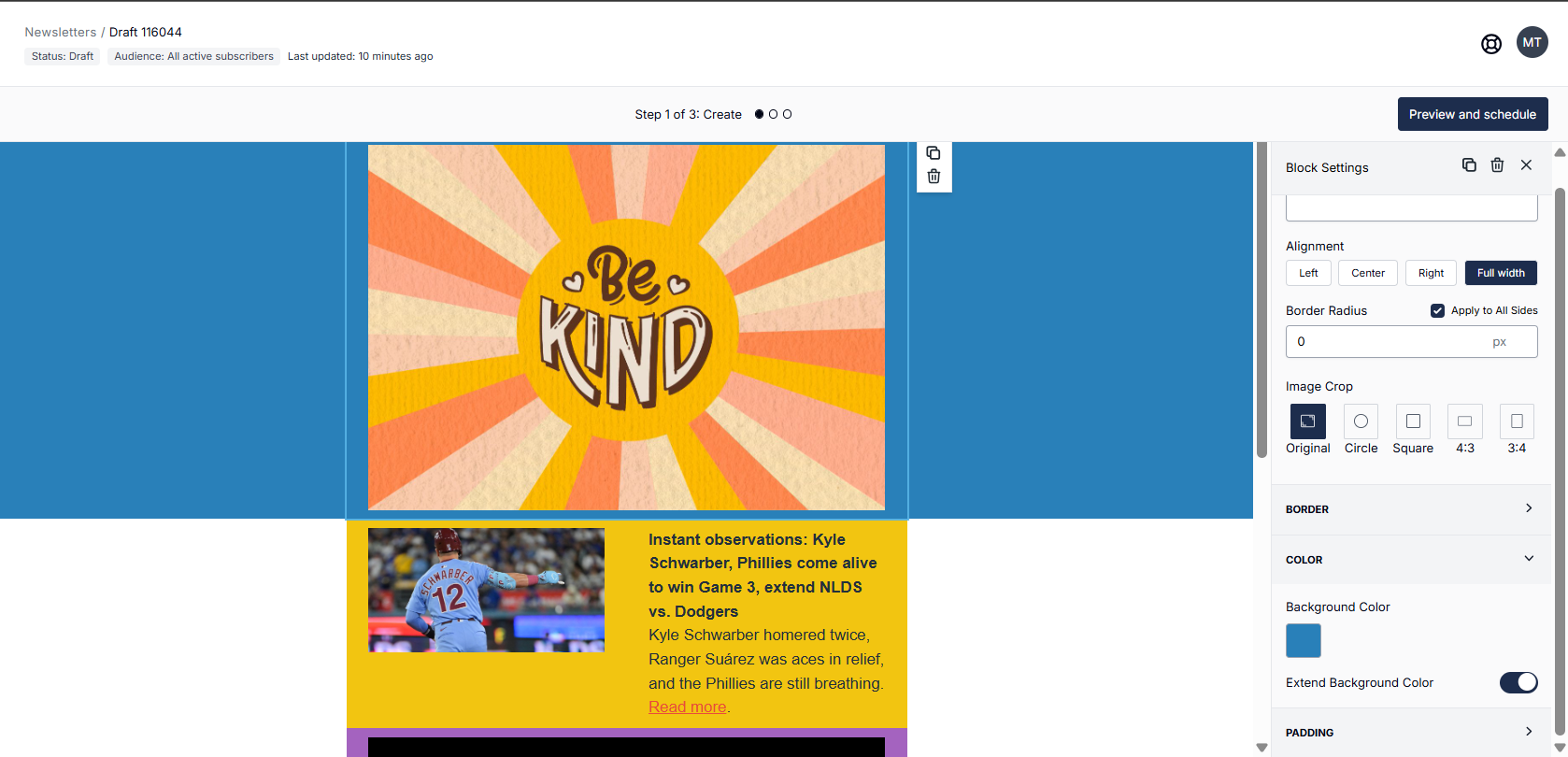Close the Block Settings panel
1568x757 pixels.
[1526, 165]
